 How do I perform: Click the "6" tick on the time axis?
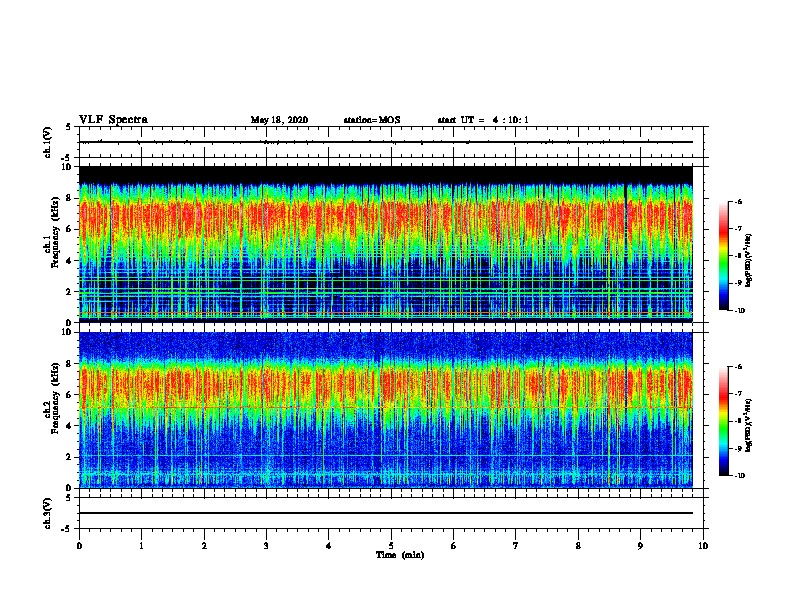coord(453,546)
